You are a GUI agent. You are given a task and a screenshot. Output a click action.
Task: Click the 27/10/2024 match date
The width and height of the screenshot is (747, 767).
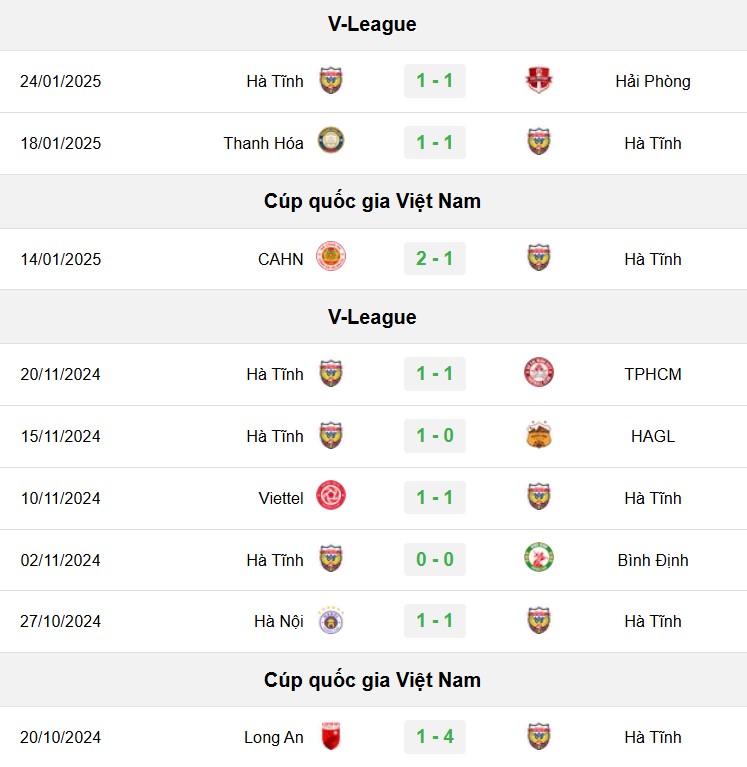pos(61,621)
